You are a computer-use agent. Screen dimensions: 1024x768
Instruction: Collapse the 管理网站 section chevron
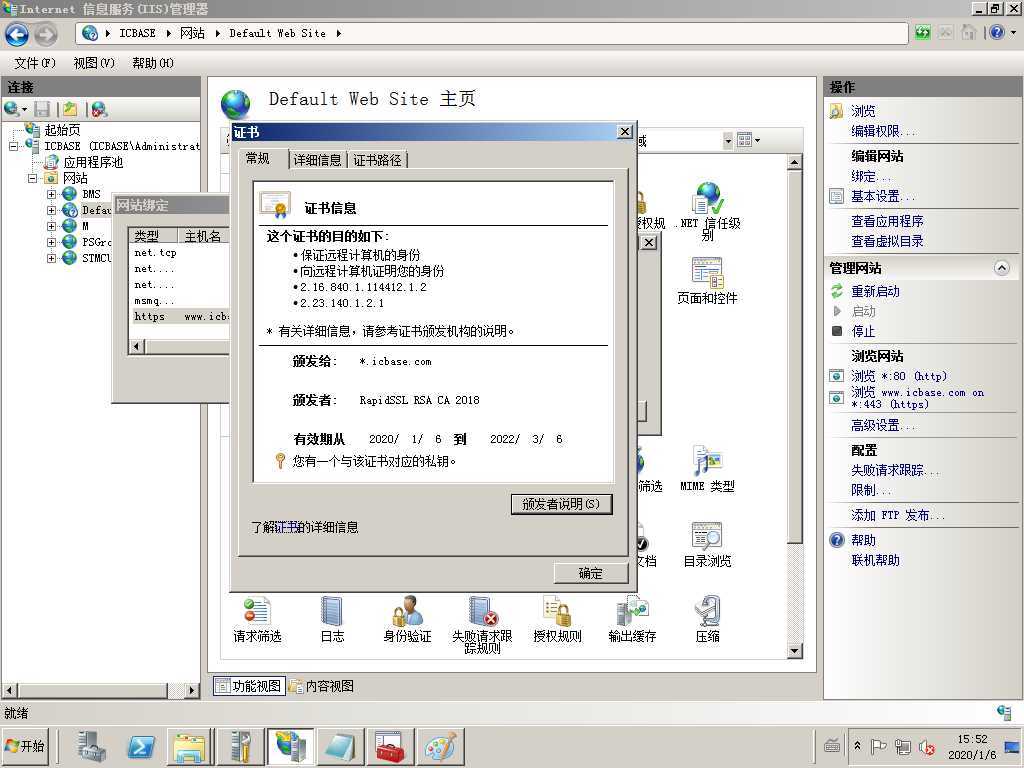coord(1002,268)
